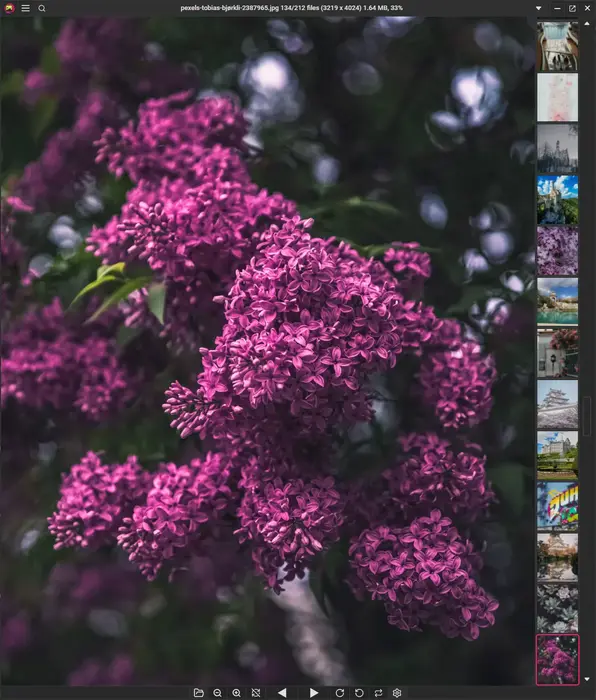Go to the next image
Screen dimensions: 596x700
[314, 692]
